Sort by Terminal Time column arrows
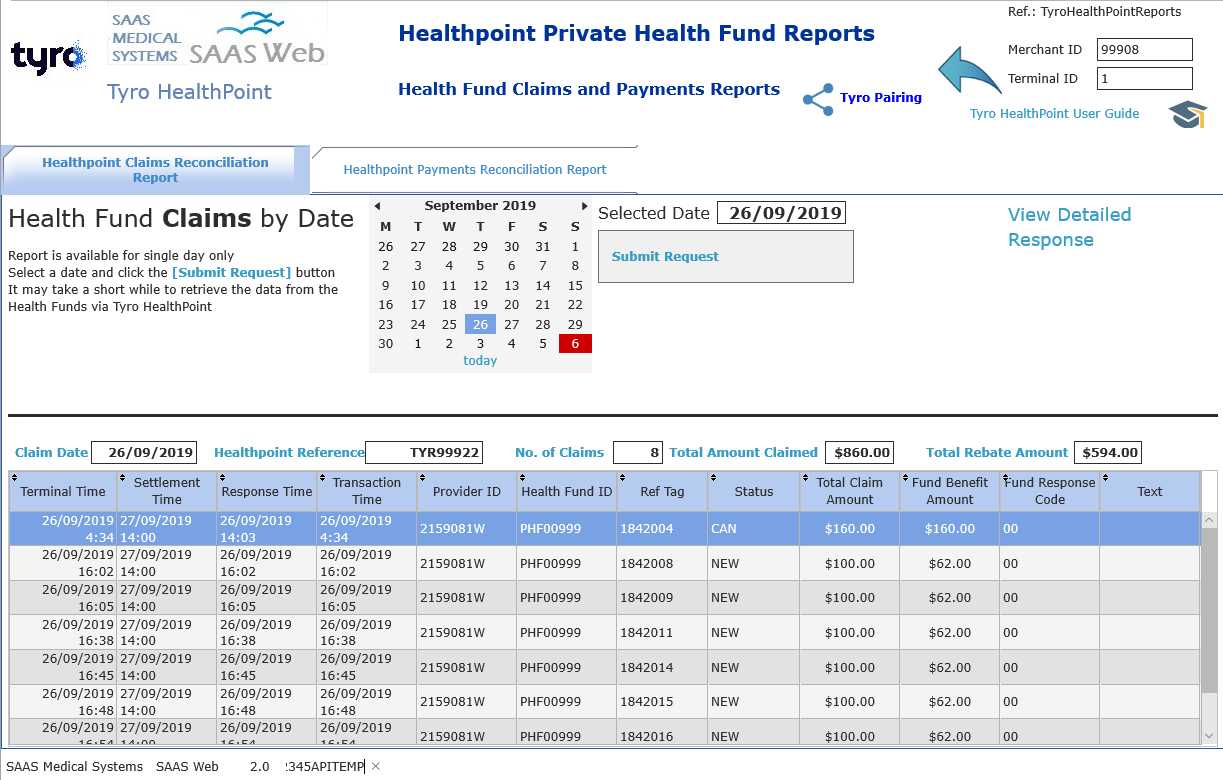 (15, 478)
